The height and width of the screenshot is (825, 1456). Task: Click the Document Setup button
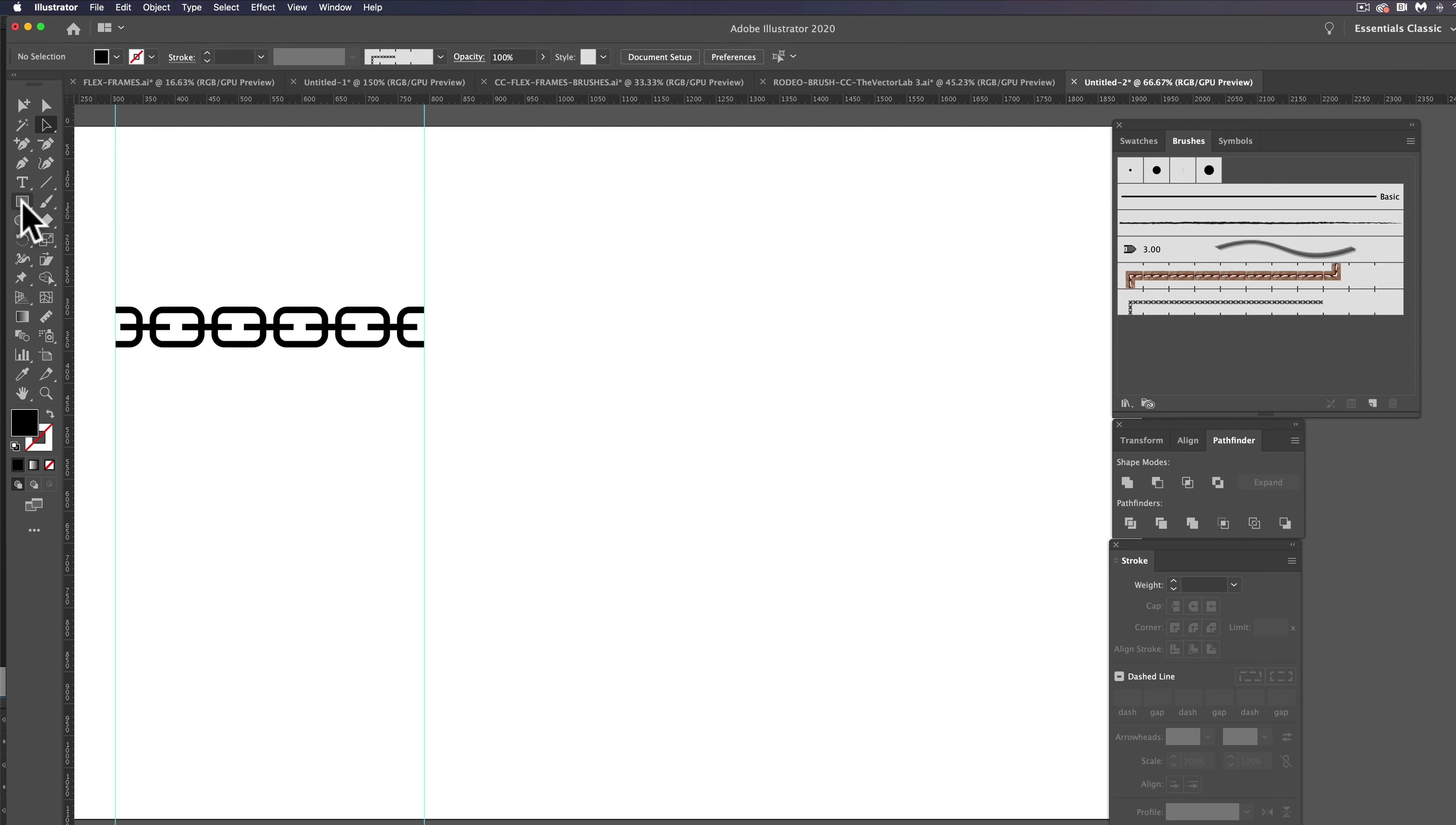click(659, 56)
